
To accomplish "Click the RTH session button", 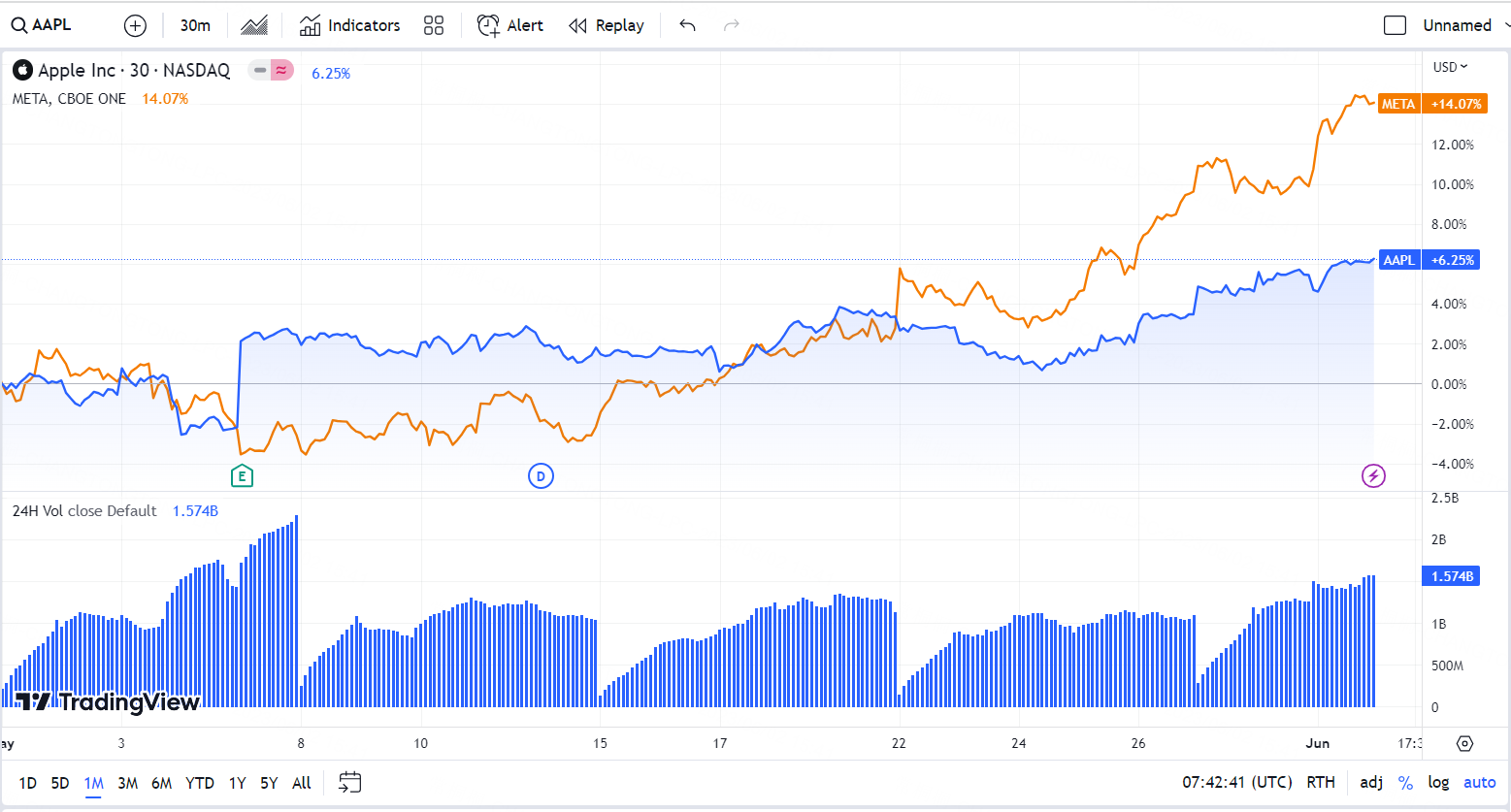I will coord(1320,783).
